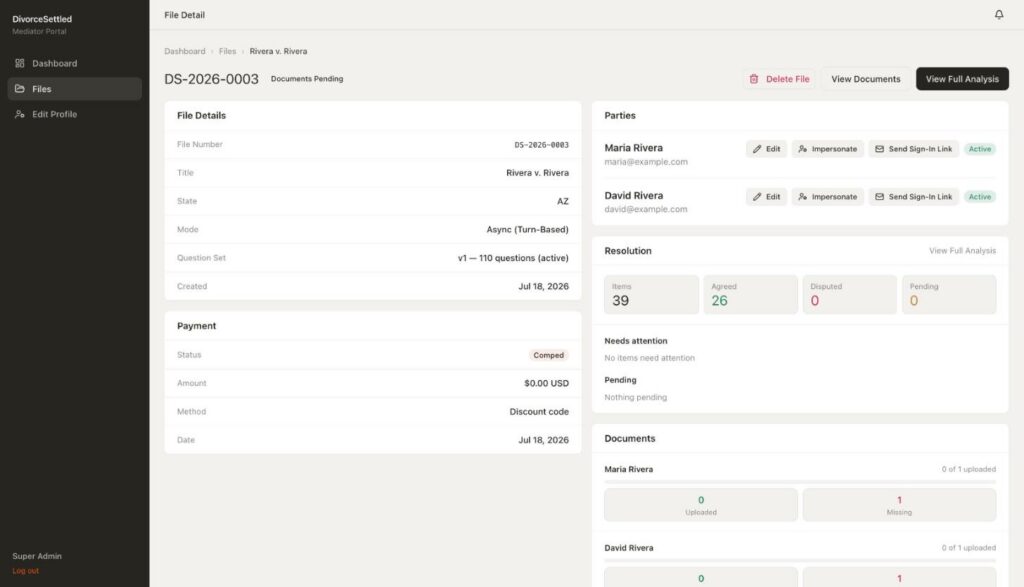The width and height of the screenshot is (1024, 587).
Task: Click Maria Rivera's Missing documents tile
Action: pos(899,505)
